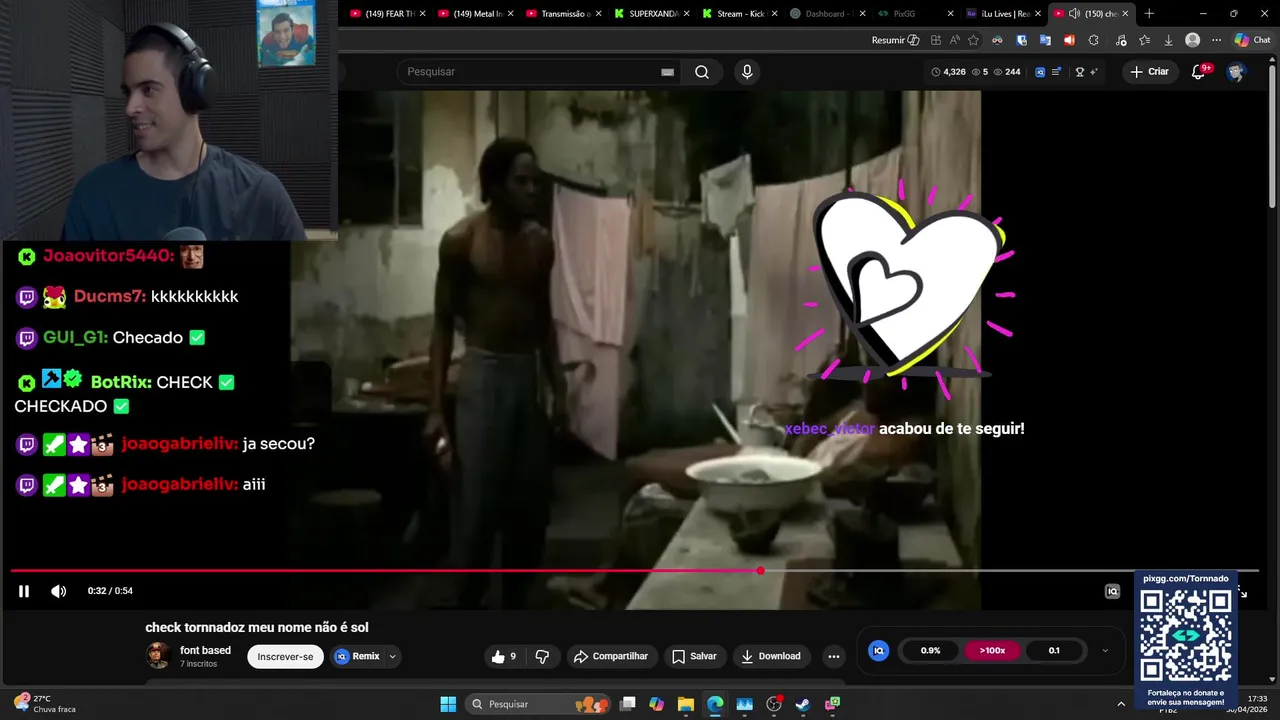The height and width of the screenshot is (720, 1280).
Task: Click the Compartilhar share button
Action: coord(610,656)
